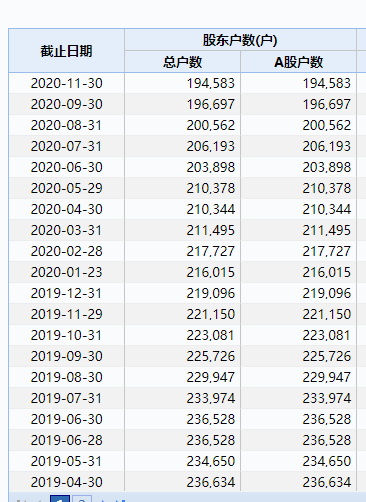
Task: Select the 总户数 value 196,697
Action: pos(210,104)
